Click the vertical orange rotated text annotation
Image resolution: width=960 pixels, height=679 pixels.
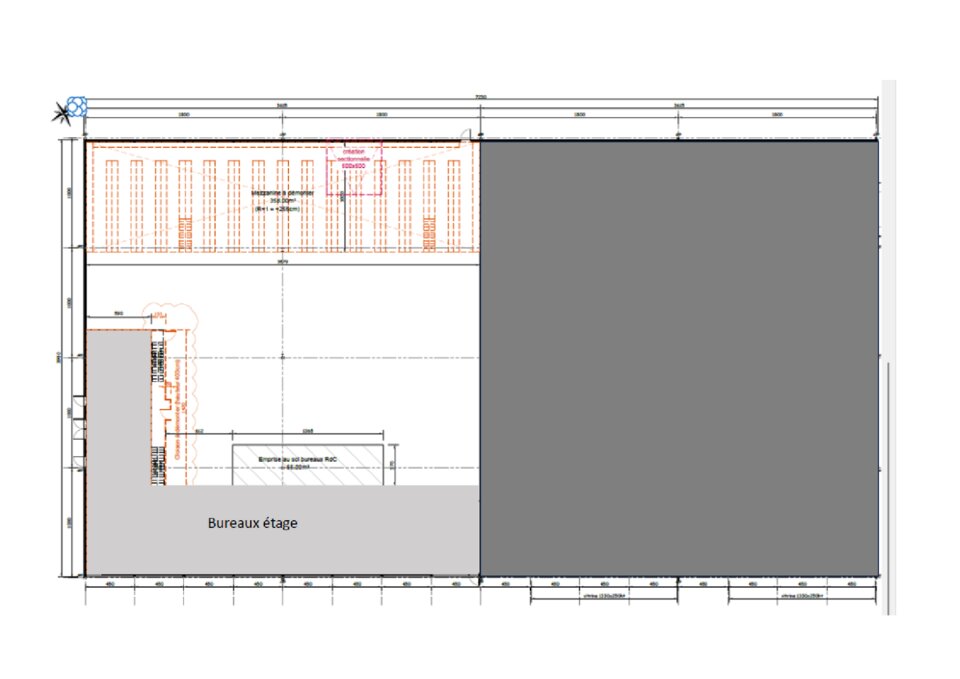[180, 400]
